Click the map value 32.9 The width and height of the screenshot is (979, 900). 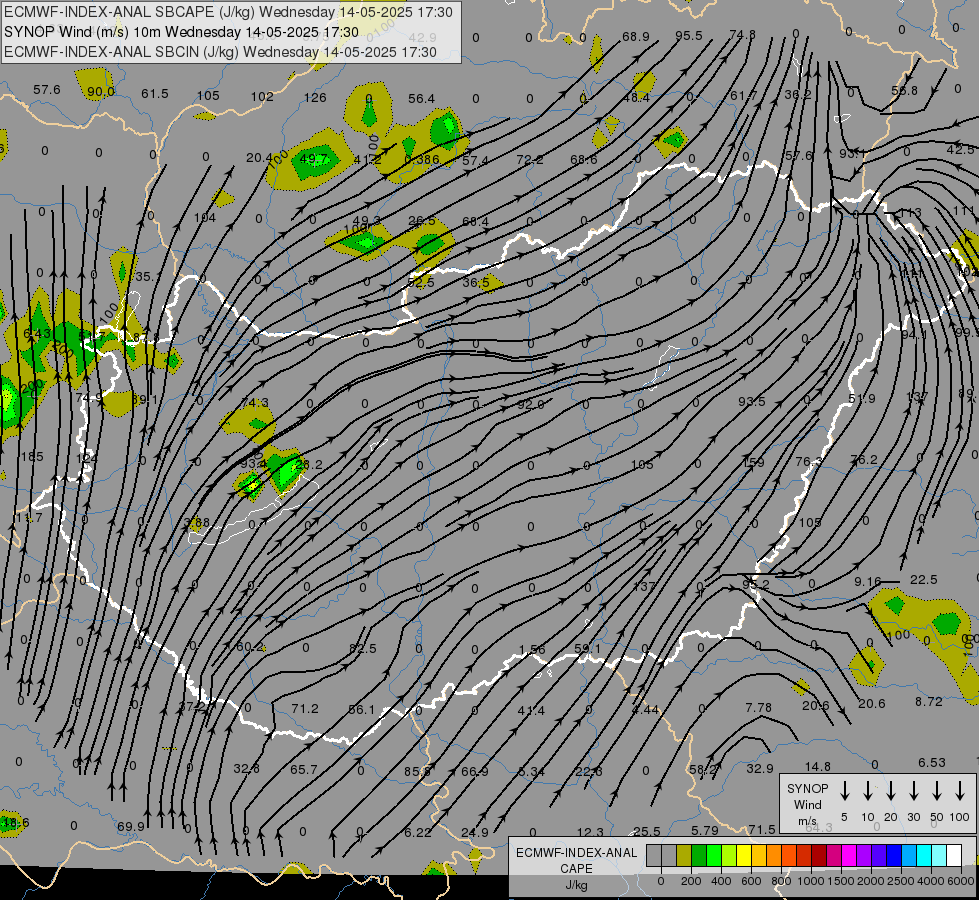click(760, 768)
